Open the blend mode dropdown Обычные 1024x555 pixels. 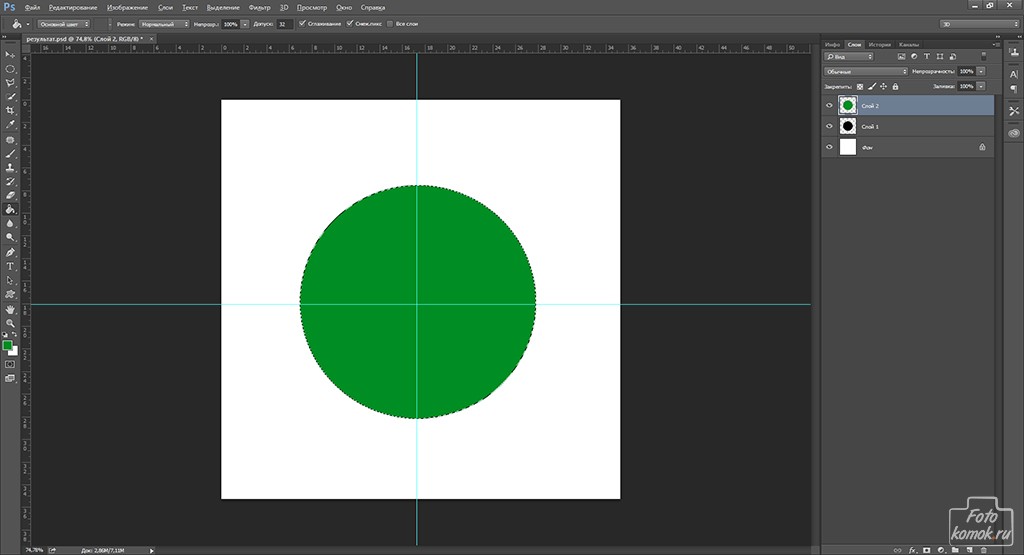click(x=865, y=72)
